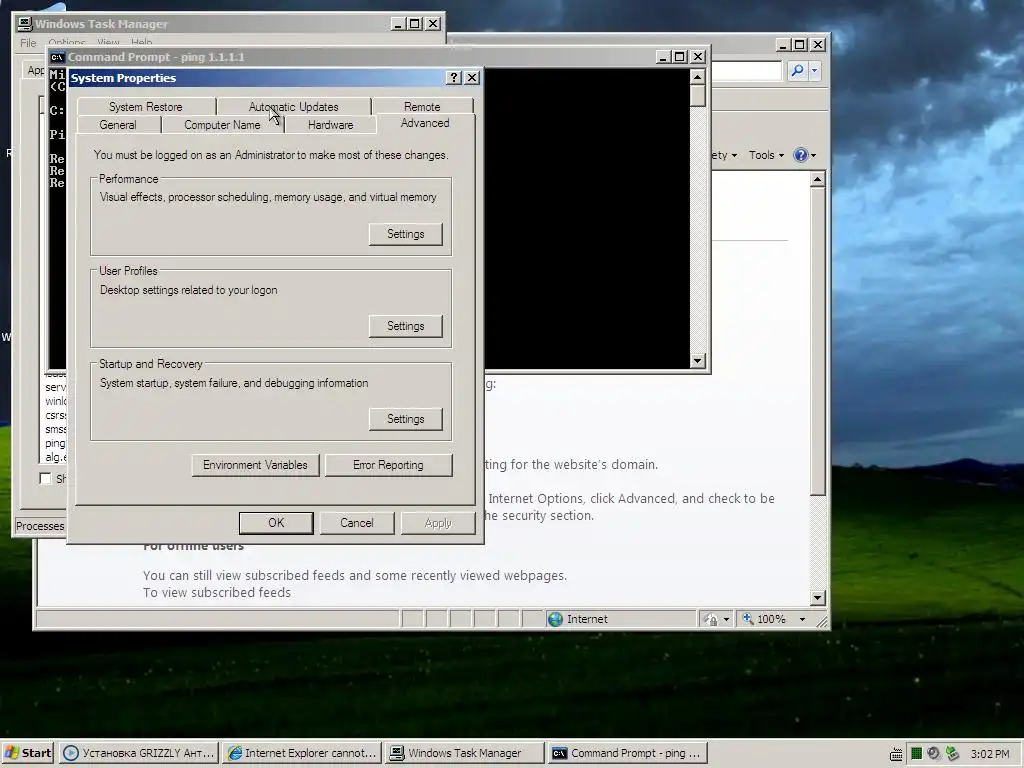Switch to the GRIZZLY installer taskbar button
The height and width of the screenshot is (768, 1024).
(138, 753)
